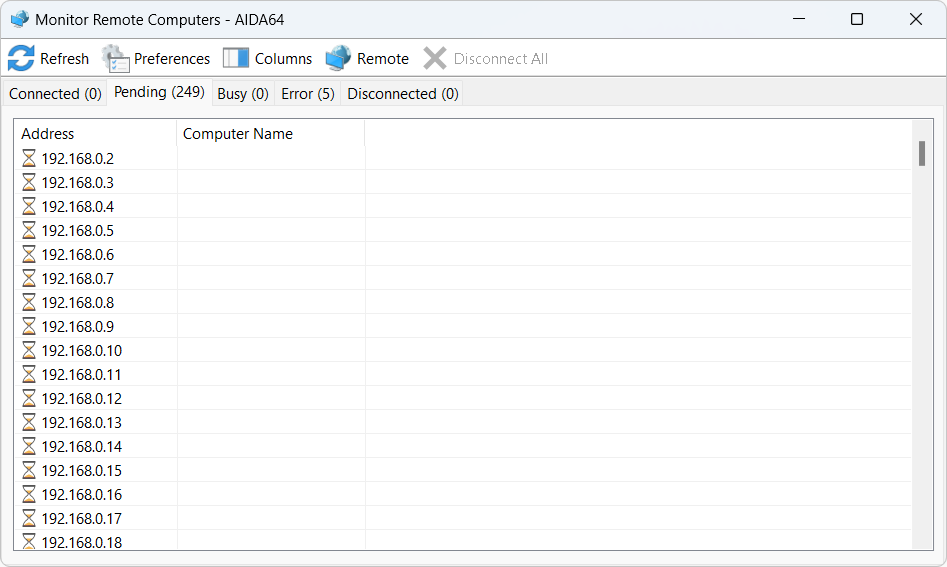This screenshot has height=567, width=947.
Task: Select the Pending (249) tab
Action: [x=159, y=92]
